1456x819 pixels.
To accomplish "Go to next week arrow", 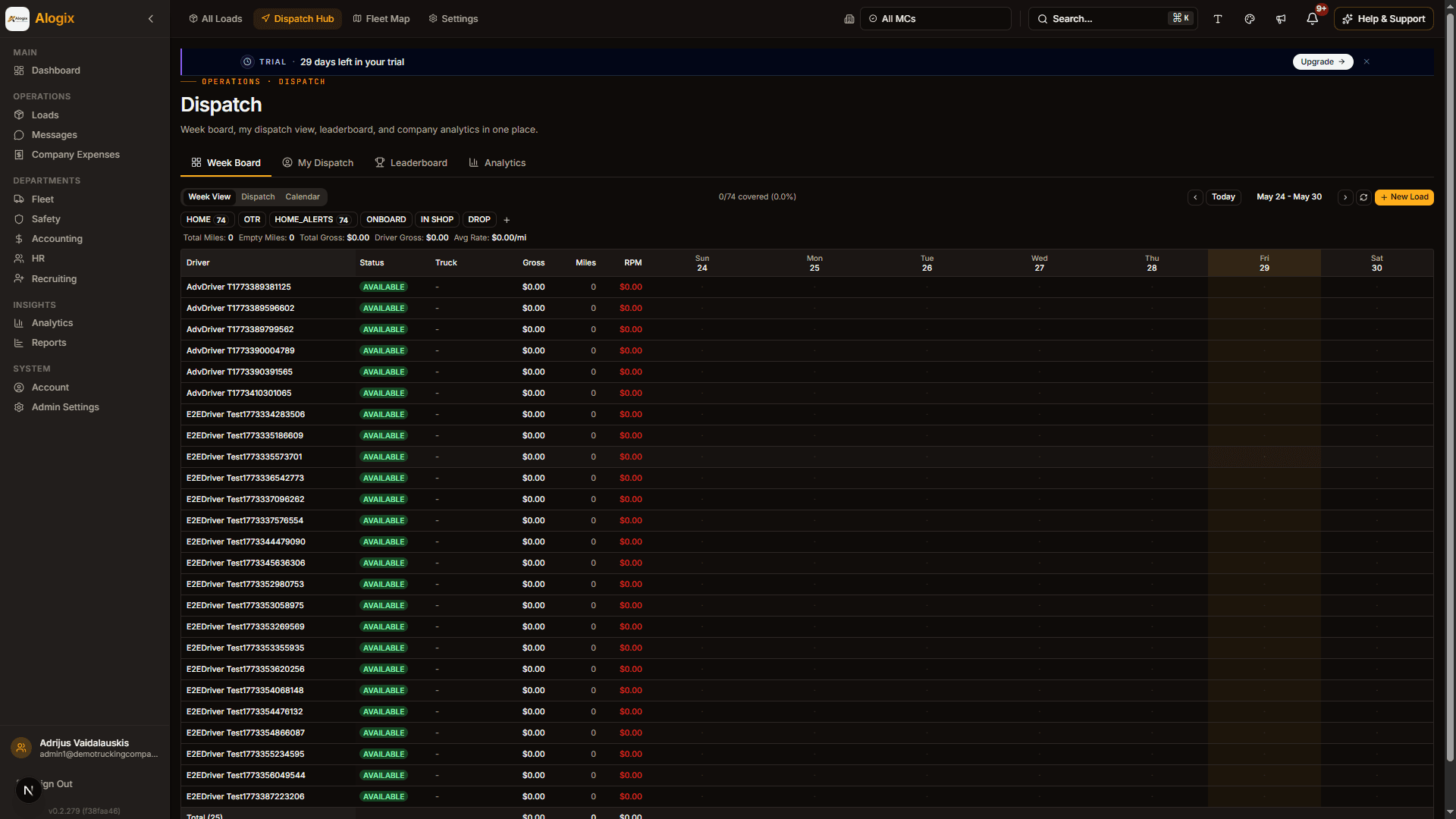I will [1345, 197].
